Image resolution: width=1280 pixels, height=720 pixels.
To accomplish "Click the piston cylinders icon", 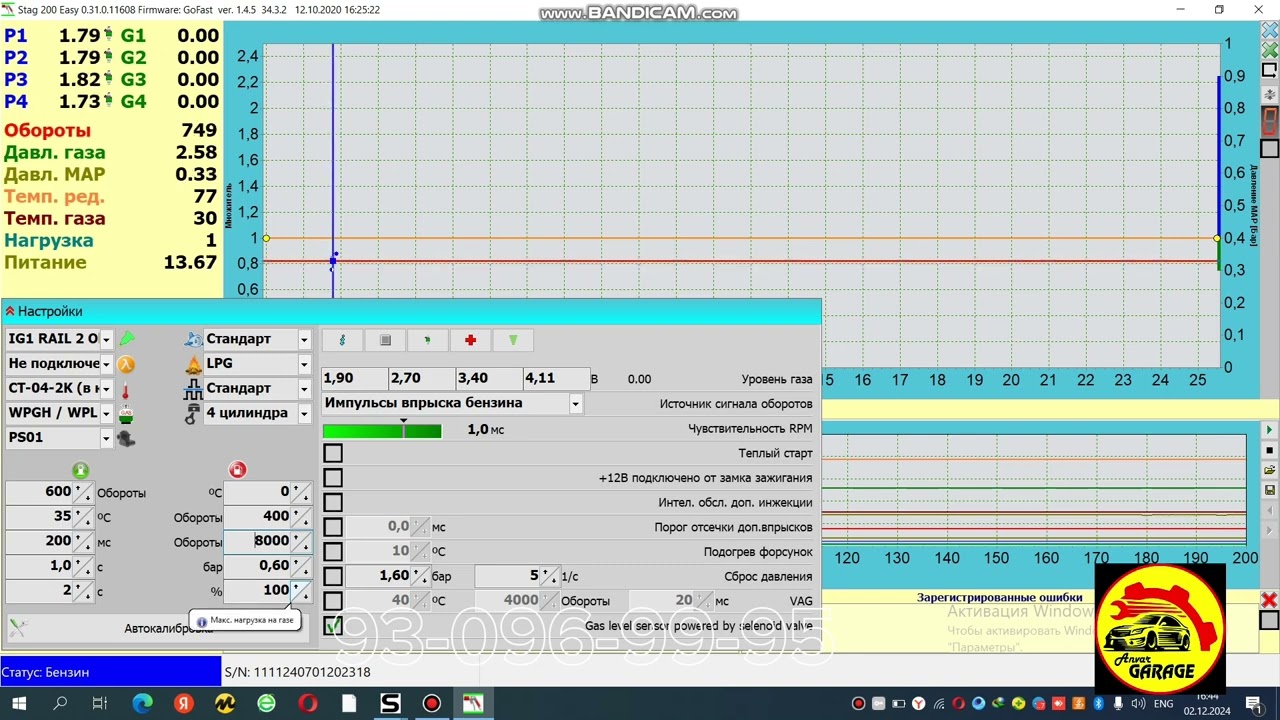I will (193, 413).
